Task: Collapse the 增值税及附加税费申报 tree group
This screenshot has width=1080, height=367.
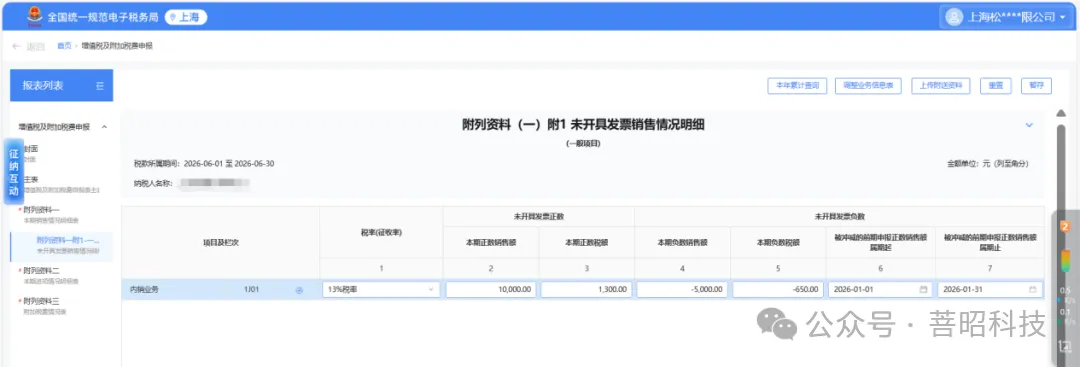Action: click(104, 127)
